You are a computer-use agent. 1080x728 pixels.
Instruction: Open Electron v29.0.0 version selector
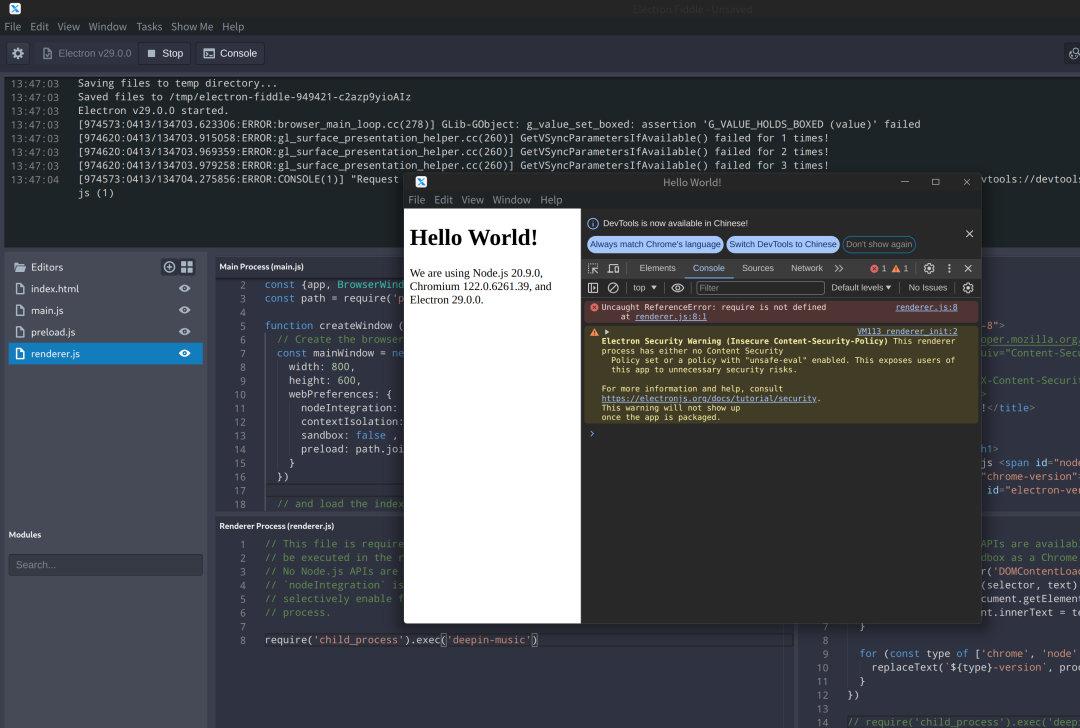[86, 53]
